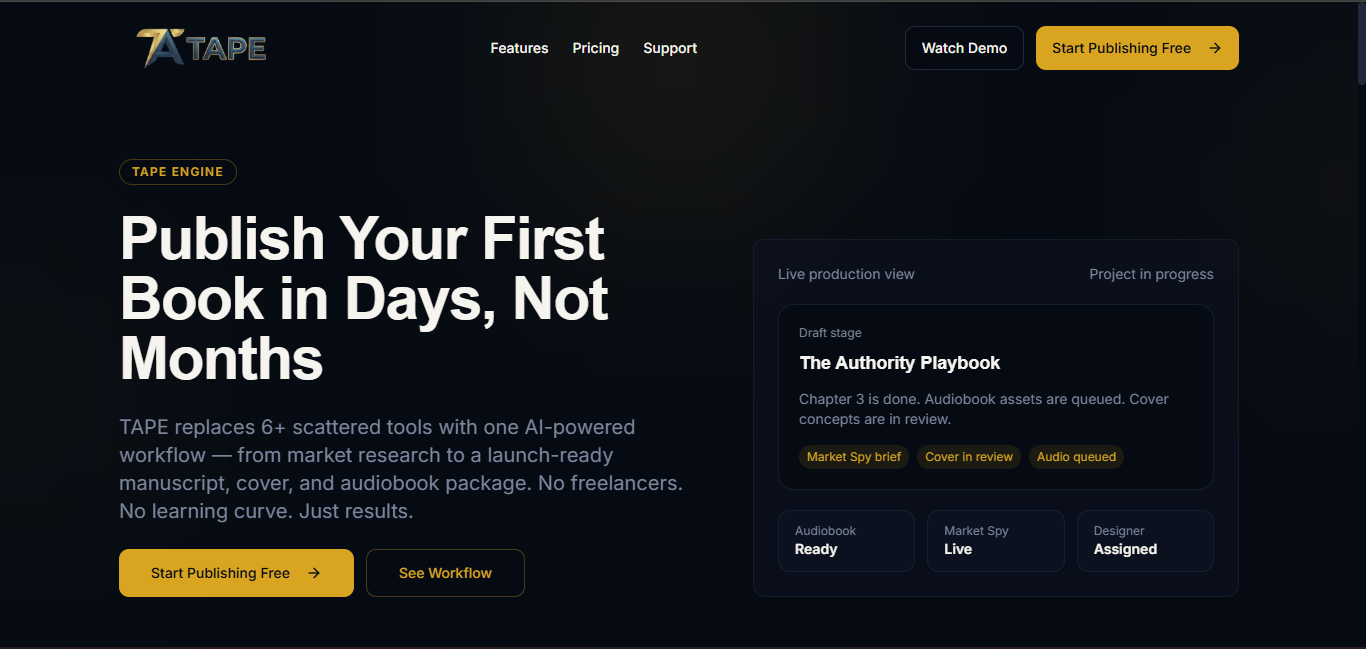Open the Support nav link
1366x649 pixels.
(670, 48)
